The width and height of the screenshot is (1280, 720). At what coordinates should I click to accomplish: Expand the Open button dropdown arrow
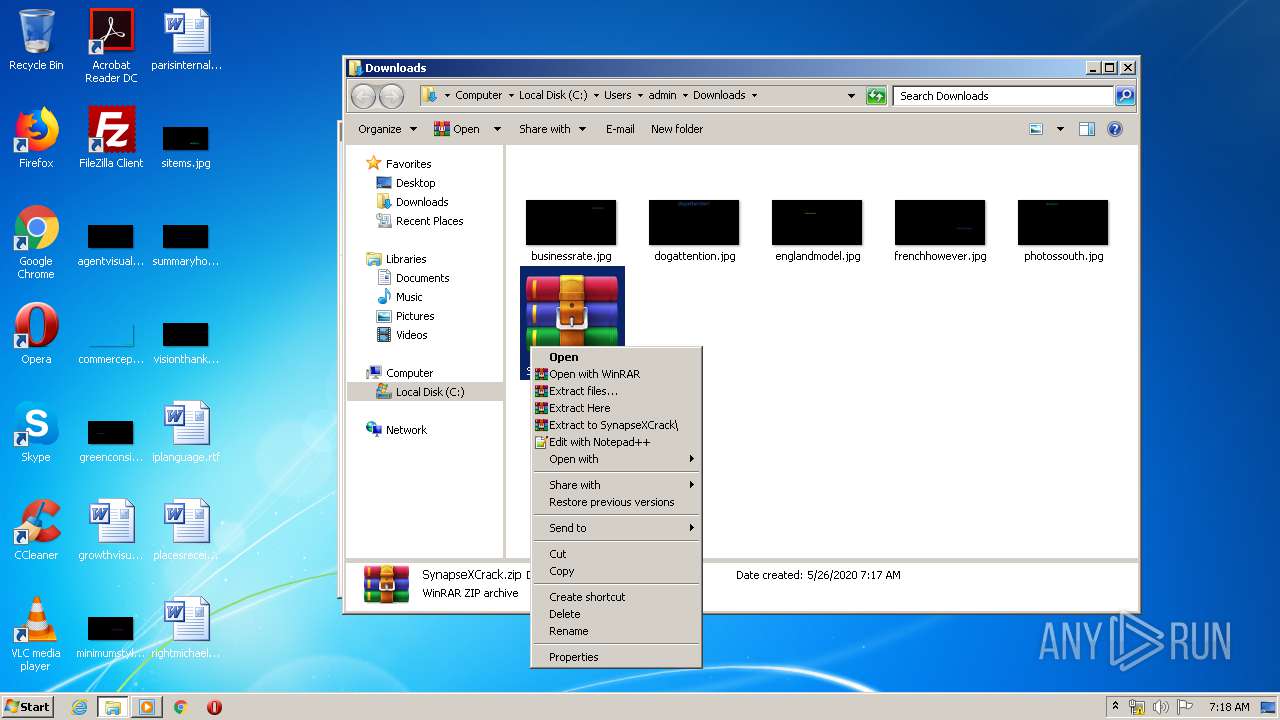point(497,129)
